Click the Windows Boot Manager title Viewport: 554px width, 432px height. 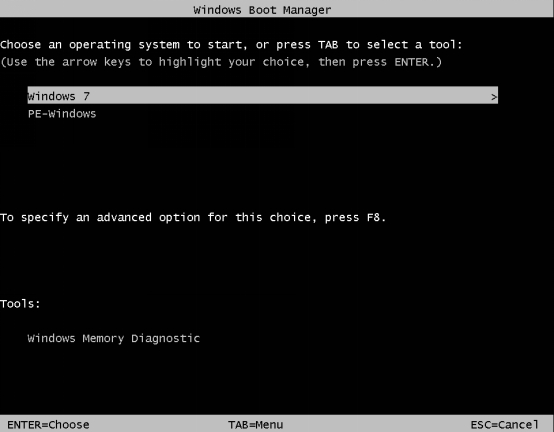pos(262,10)
